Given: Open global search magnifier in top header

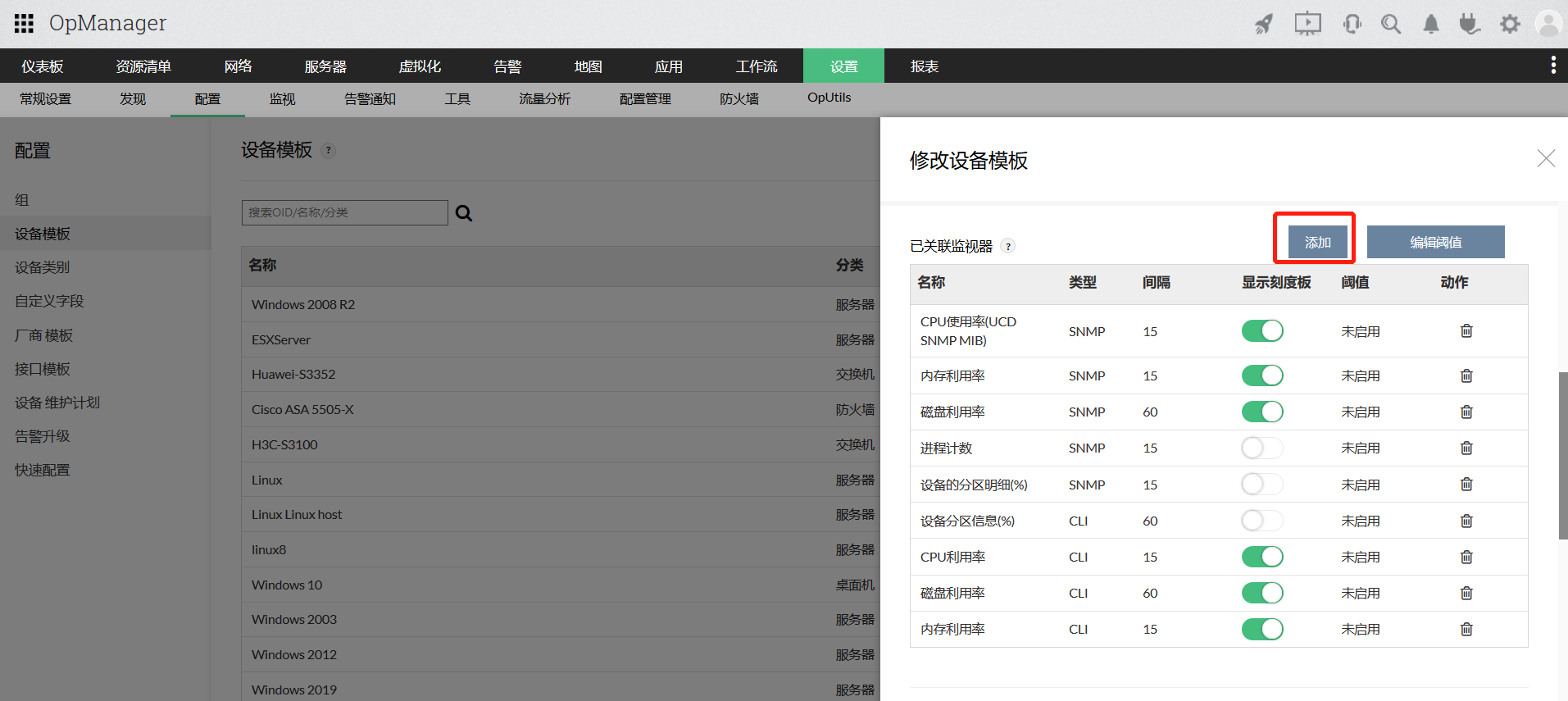Looking at the screenshot, I should click(x=1391, y=24).
